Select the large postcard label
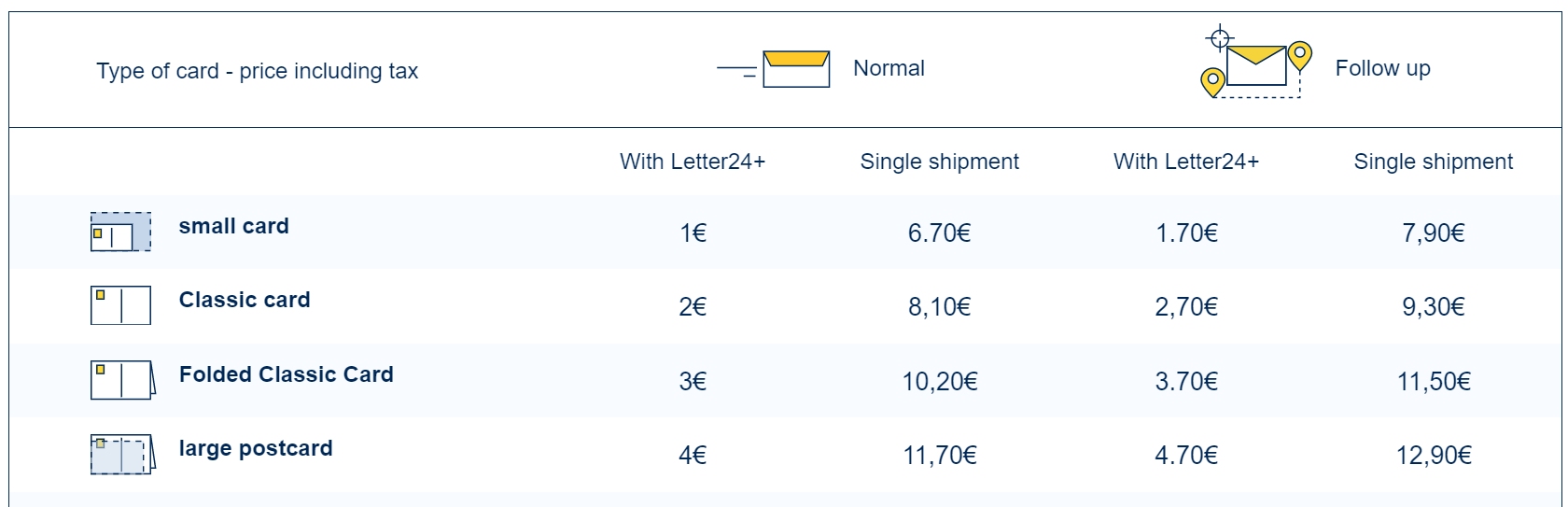 pos(256,448)
